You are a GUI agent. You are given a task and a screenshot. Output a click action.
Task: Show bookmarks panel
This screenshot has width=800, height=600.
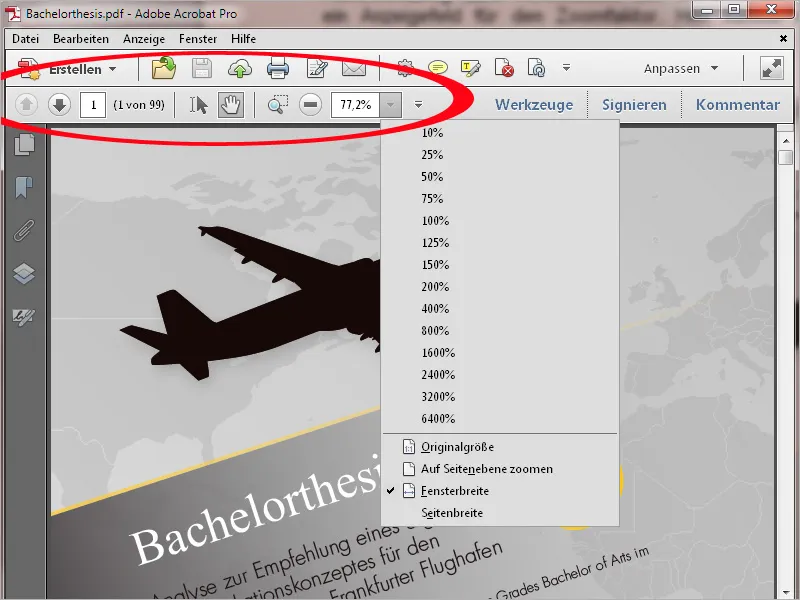pyautogui.click(x=24, y=187)
